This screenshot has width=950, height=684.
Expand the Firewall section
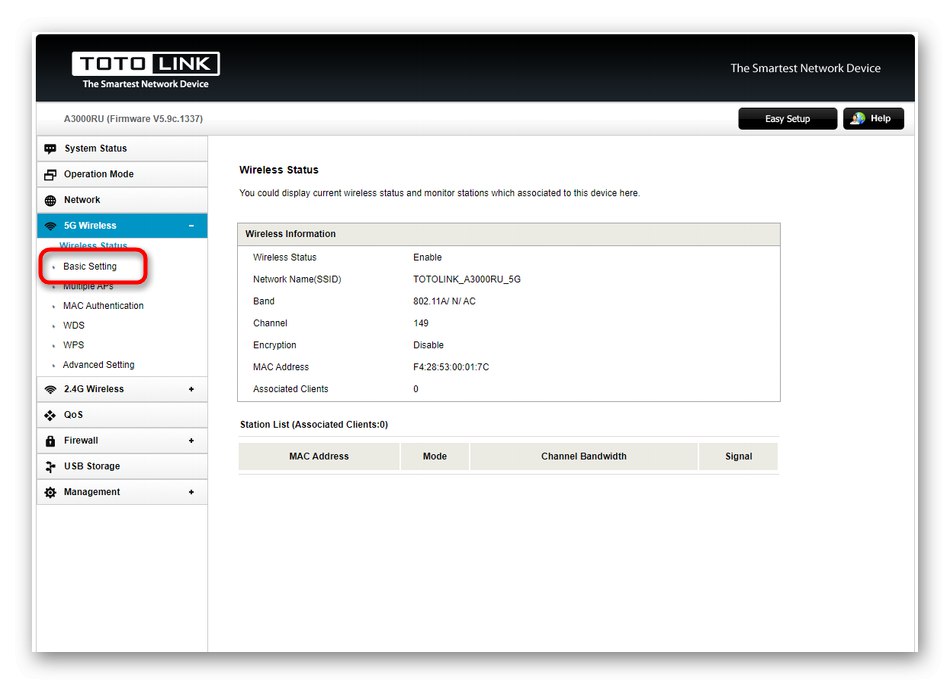191,441
